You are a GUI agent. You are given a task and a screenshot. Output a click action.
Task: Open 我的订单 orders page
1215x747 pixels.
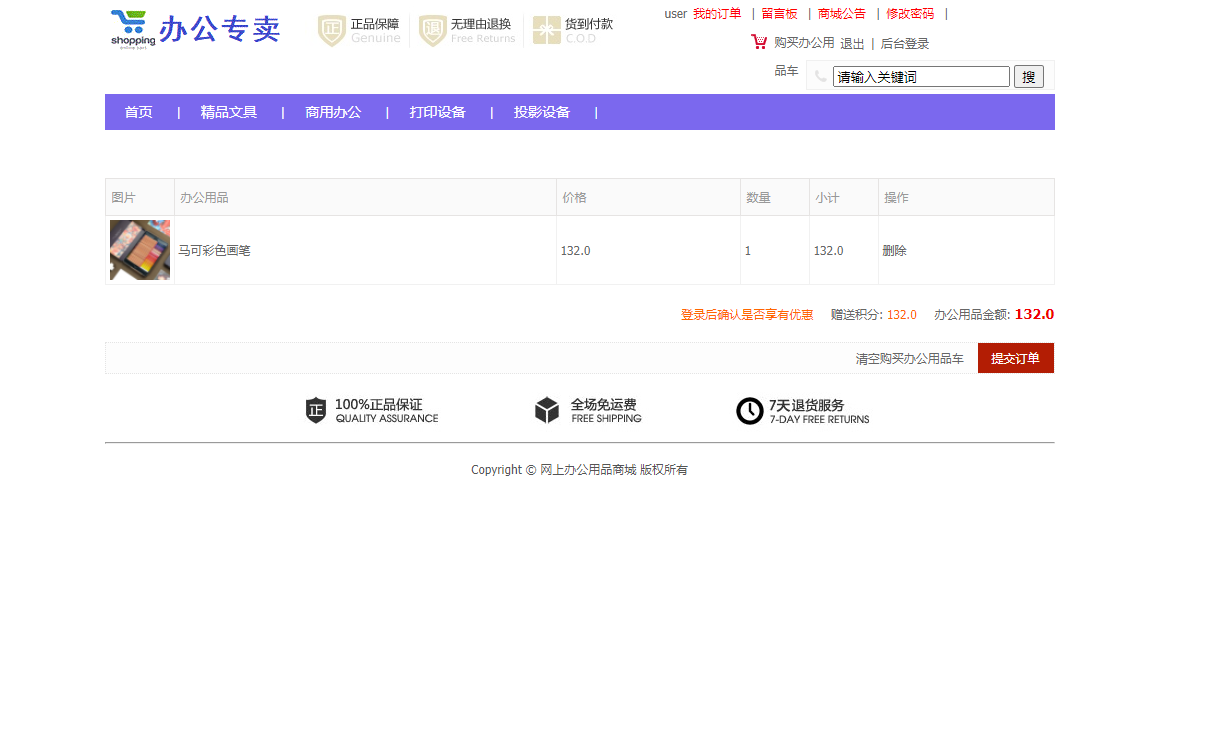719,13
